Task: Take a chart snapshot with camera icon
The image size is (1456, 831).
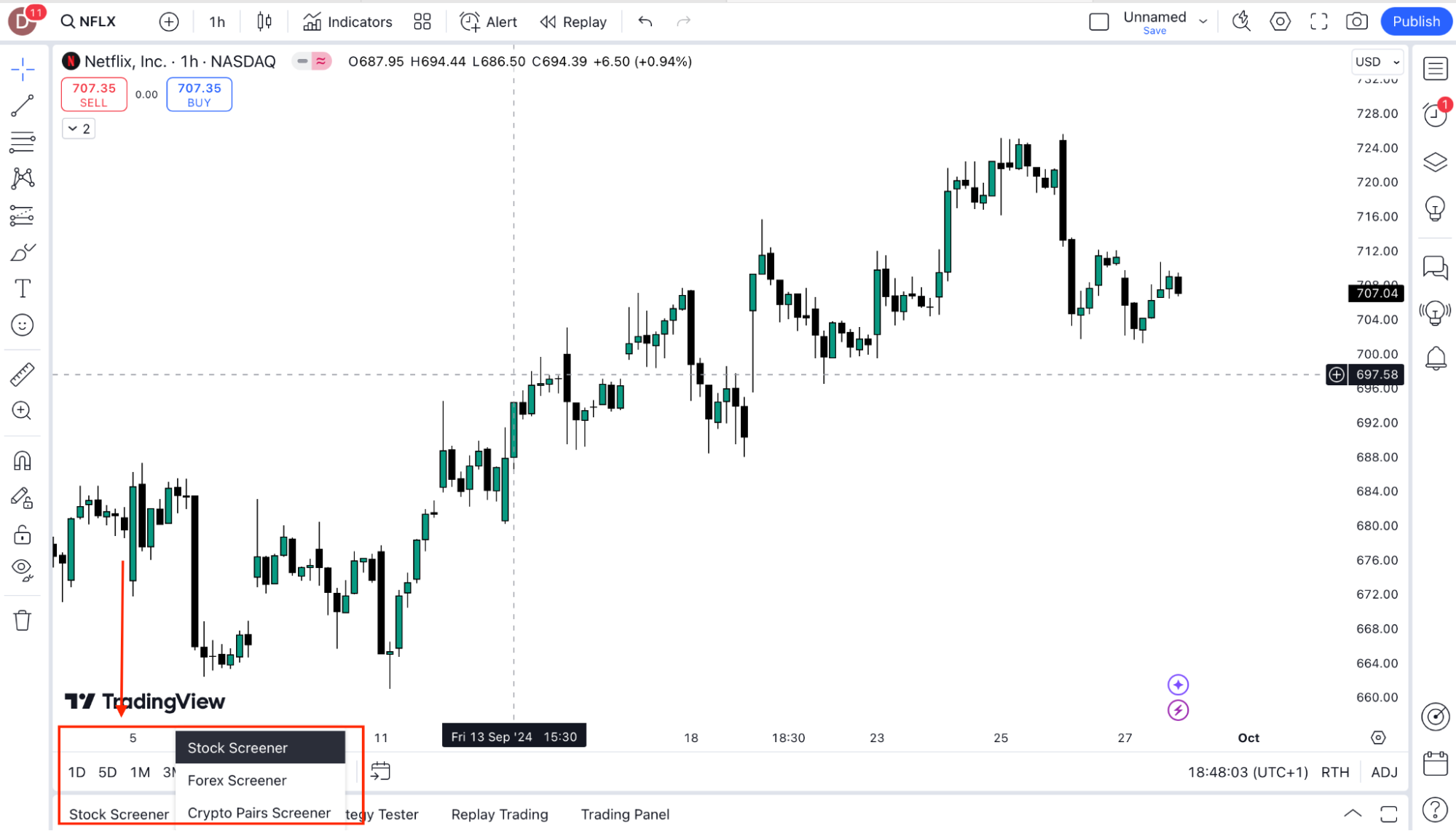Action: coord(1356,22)
